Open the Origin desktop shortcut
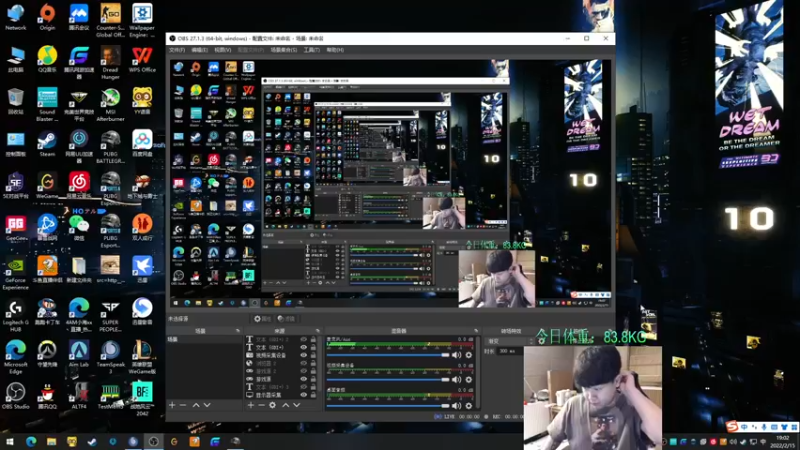The width and height of the screenshot is (800, 450). pos(47,18)
